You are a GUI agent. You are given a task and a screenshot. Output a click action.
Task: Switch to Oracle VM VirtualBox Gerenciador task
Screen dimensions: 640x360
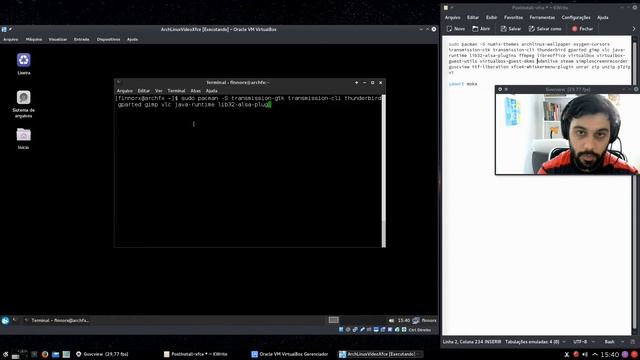coord(290,354)
